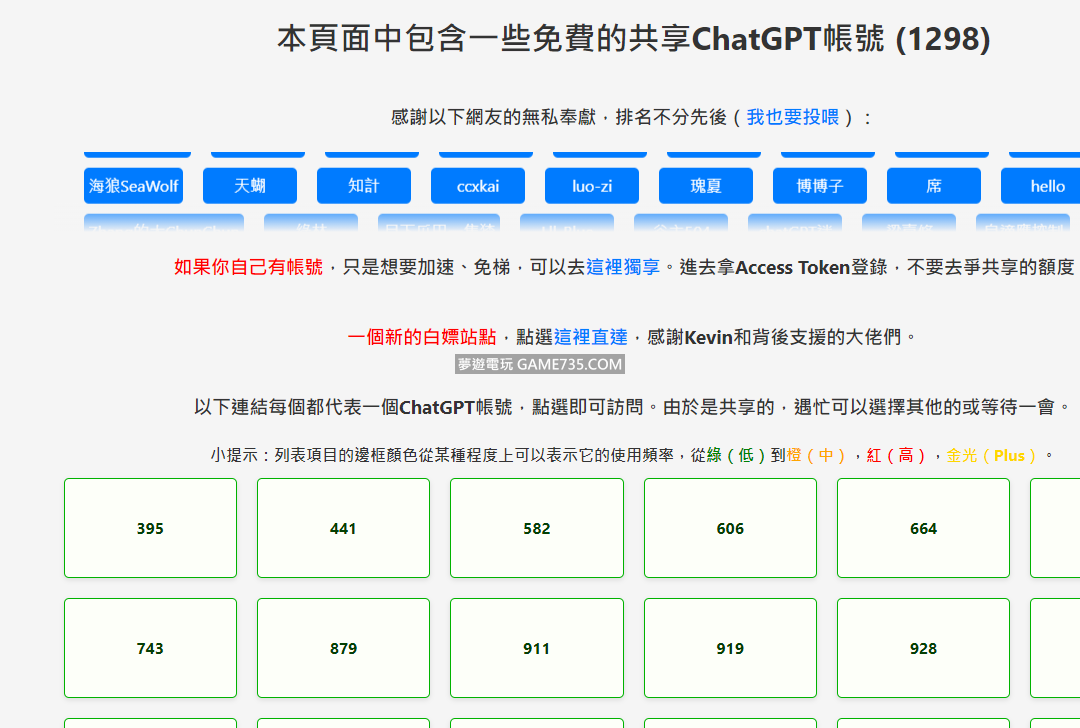Click the green 綠（低）legend text
Screen dimensions: 1080x728
coord(738,455)
